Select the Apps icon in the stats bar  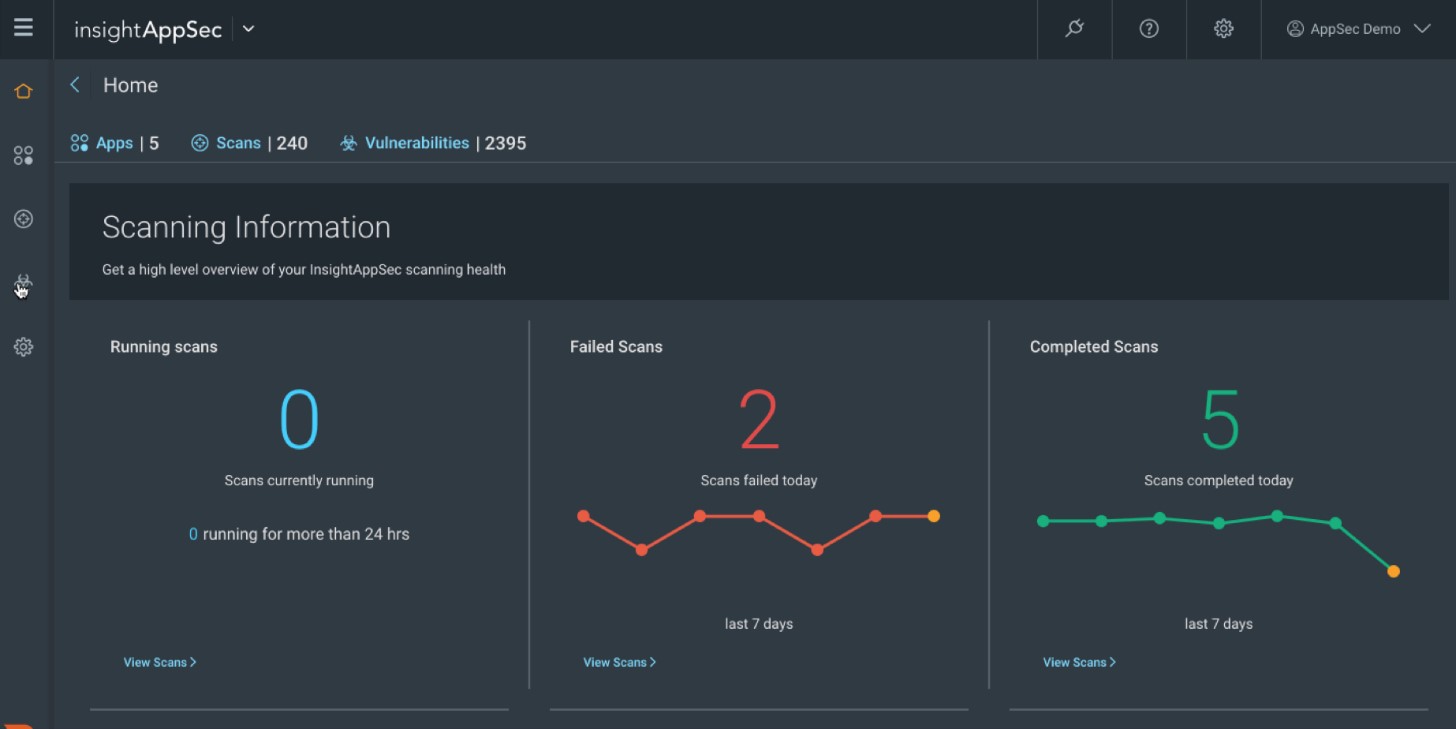coord(79,142)
